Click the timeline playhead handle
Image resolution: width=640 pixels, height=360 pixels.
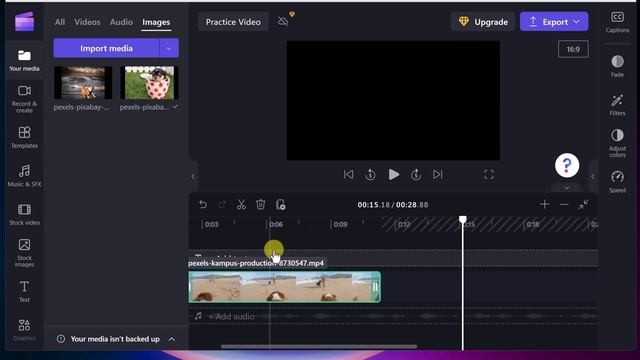(x=462, y=220)
